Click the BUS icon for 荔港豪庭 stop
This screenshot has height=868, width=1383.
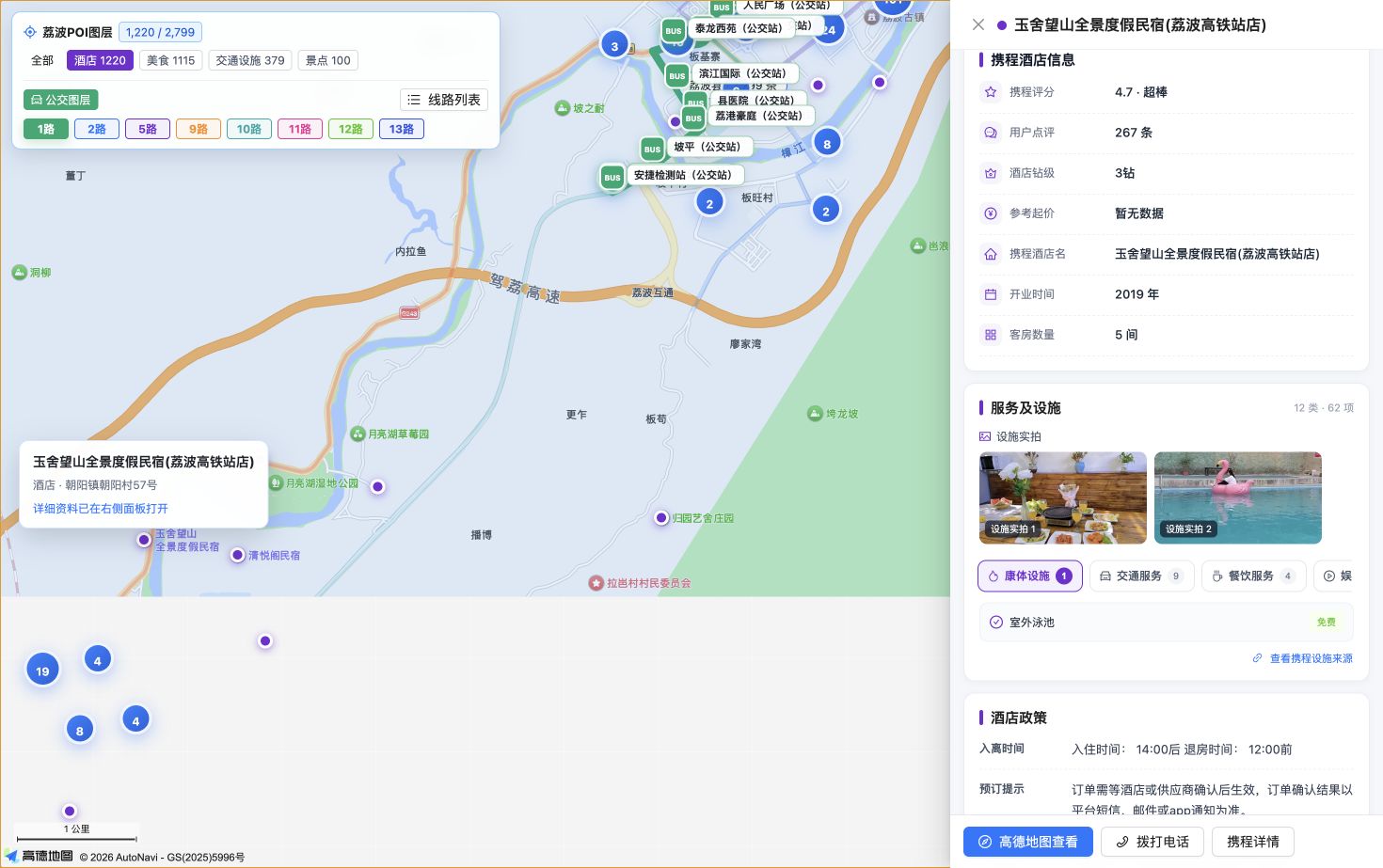pyautogui.click(x=693, y=118)
